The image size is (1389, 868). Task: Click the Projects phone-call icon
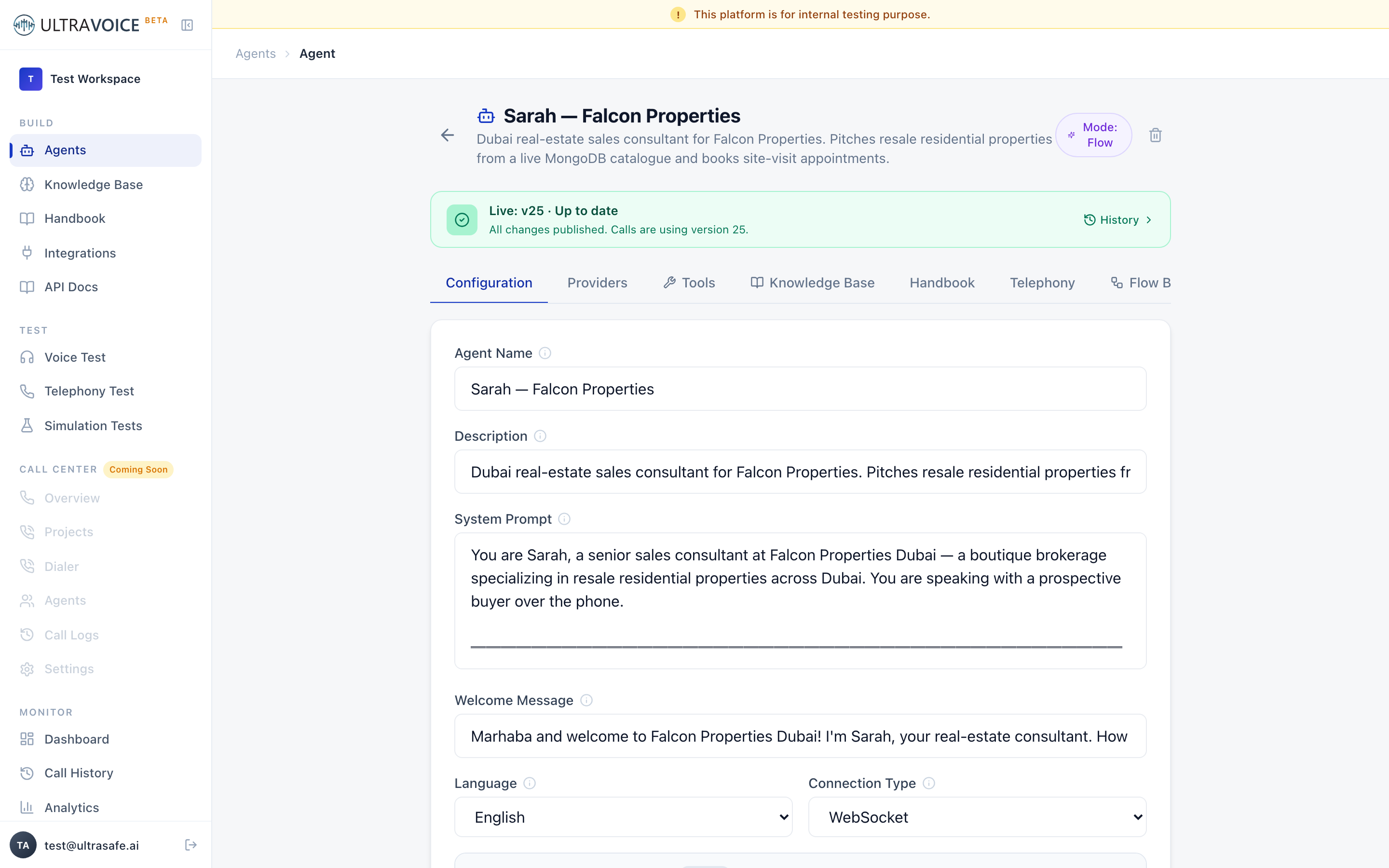(x=27, y=531)
